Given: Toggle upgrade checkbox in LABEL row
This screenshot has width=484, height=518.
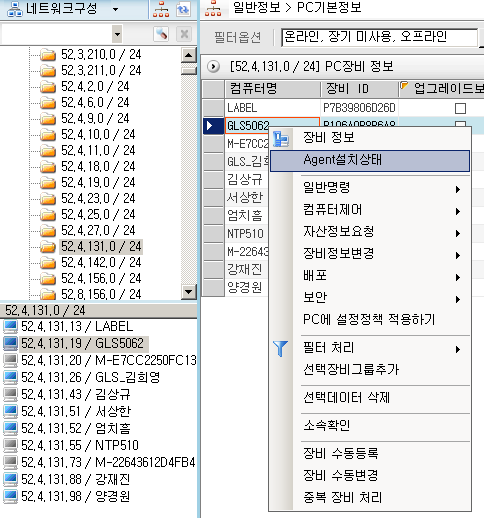Looking at the screenshot, I should [x=460, y=108].
